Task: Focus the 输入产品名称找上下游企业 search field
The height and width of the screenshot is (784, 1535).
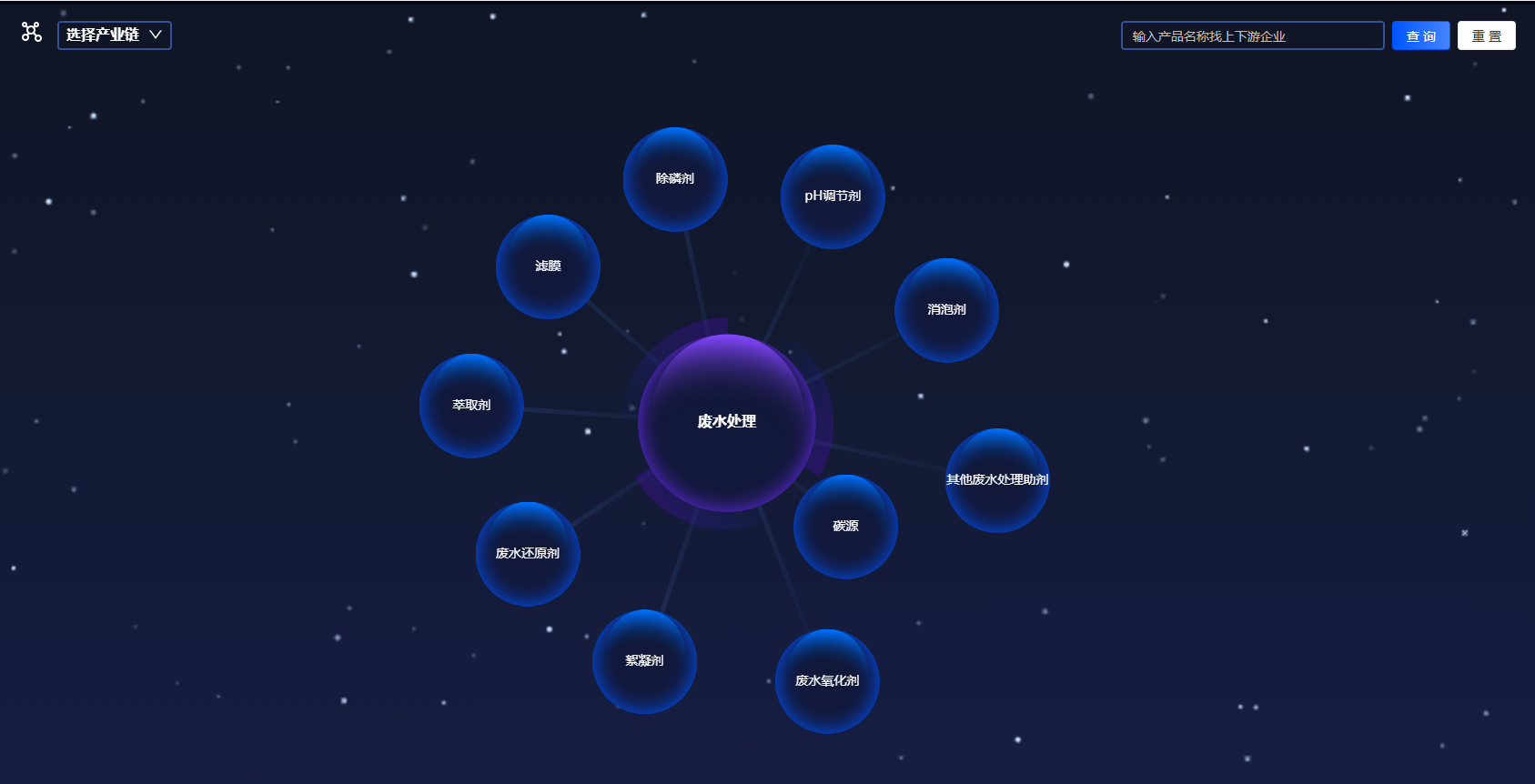Action: [1251, 36]
